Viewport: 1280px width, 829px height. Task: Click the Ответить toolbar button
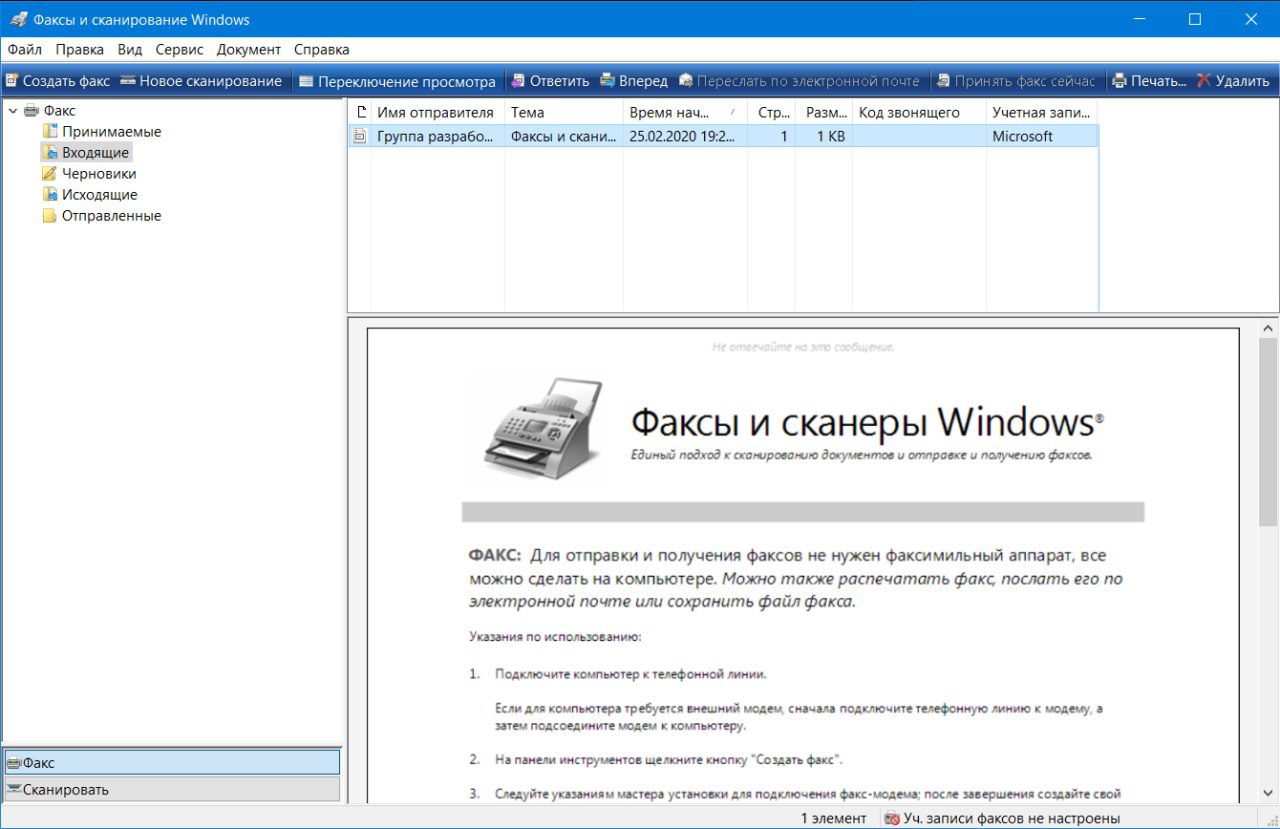click(x=550, y=81)
